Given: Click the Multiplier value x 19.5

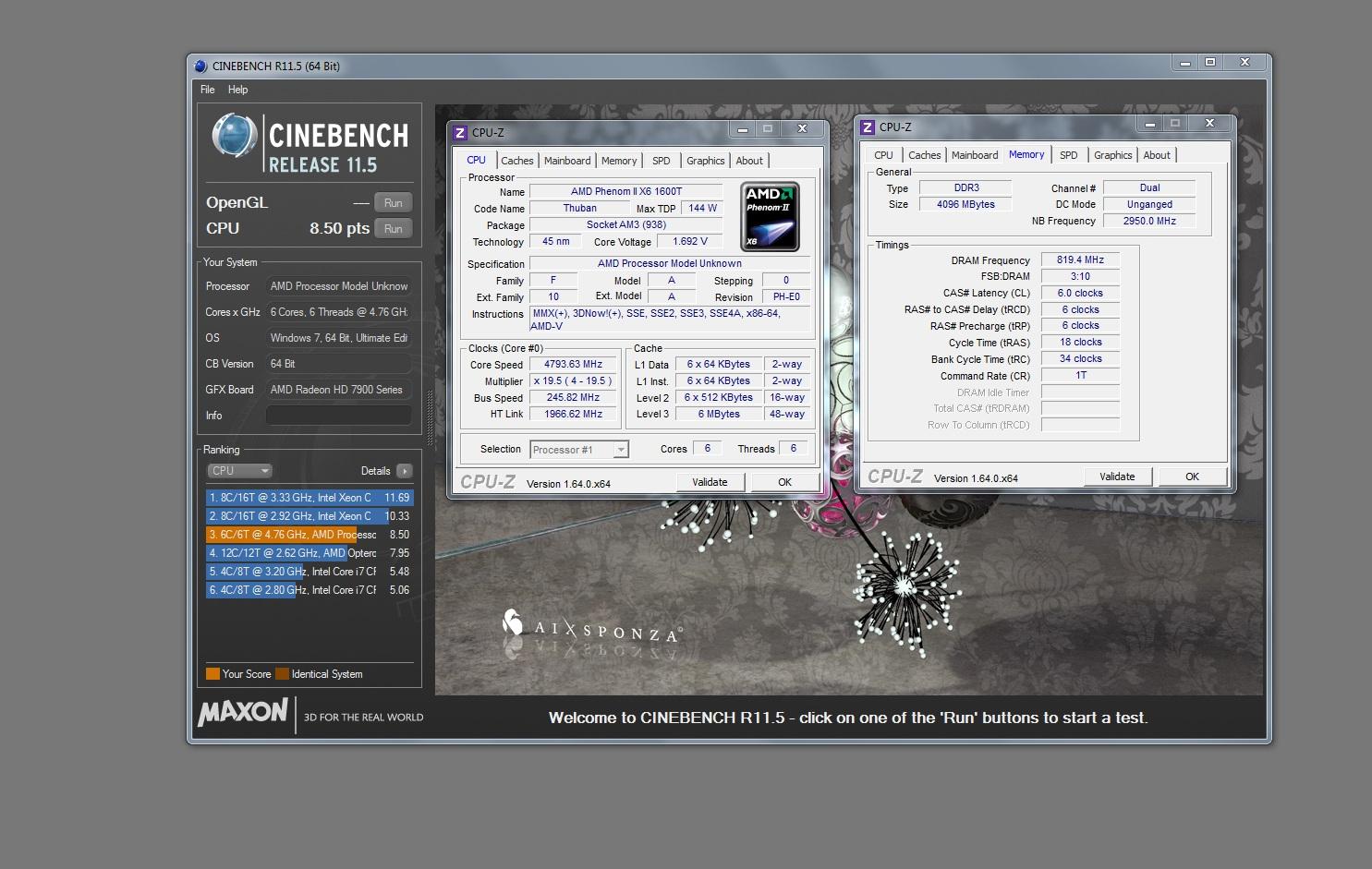Looking at the screenshot, I should coord(573,381).
